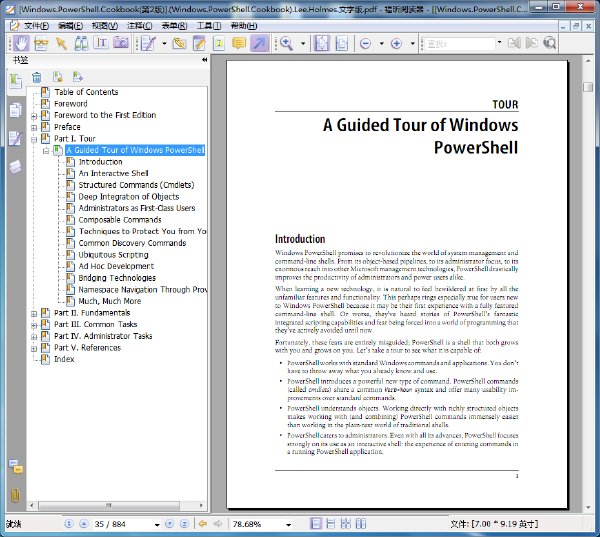Click the glasses reading-mode icon
The height and width of the screenshot is (537, 600).
coord(41,44)
